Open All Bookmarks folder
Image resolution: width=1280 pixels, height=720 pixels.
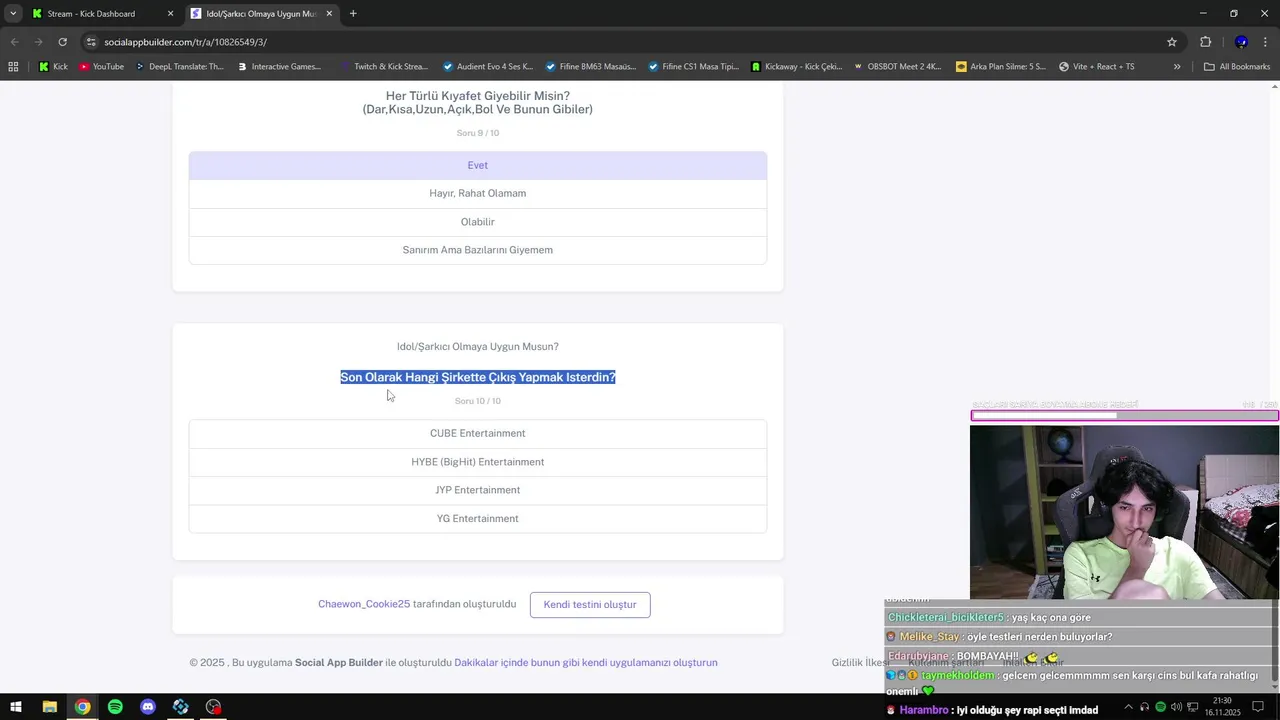[x=1237, y=67]
